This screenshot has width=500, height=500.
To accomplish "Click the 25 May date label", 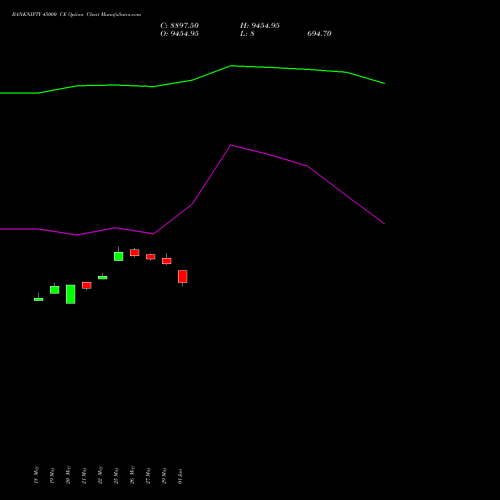I will [x=116, y=475].
